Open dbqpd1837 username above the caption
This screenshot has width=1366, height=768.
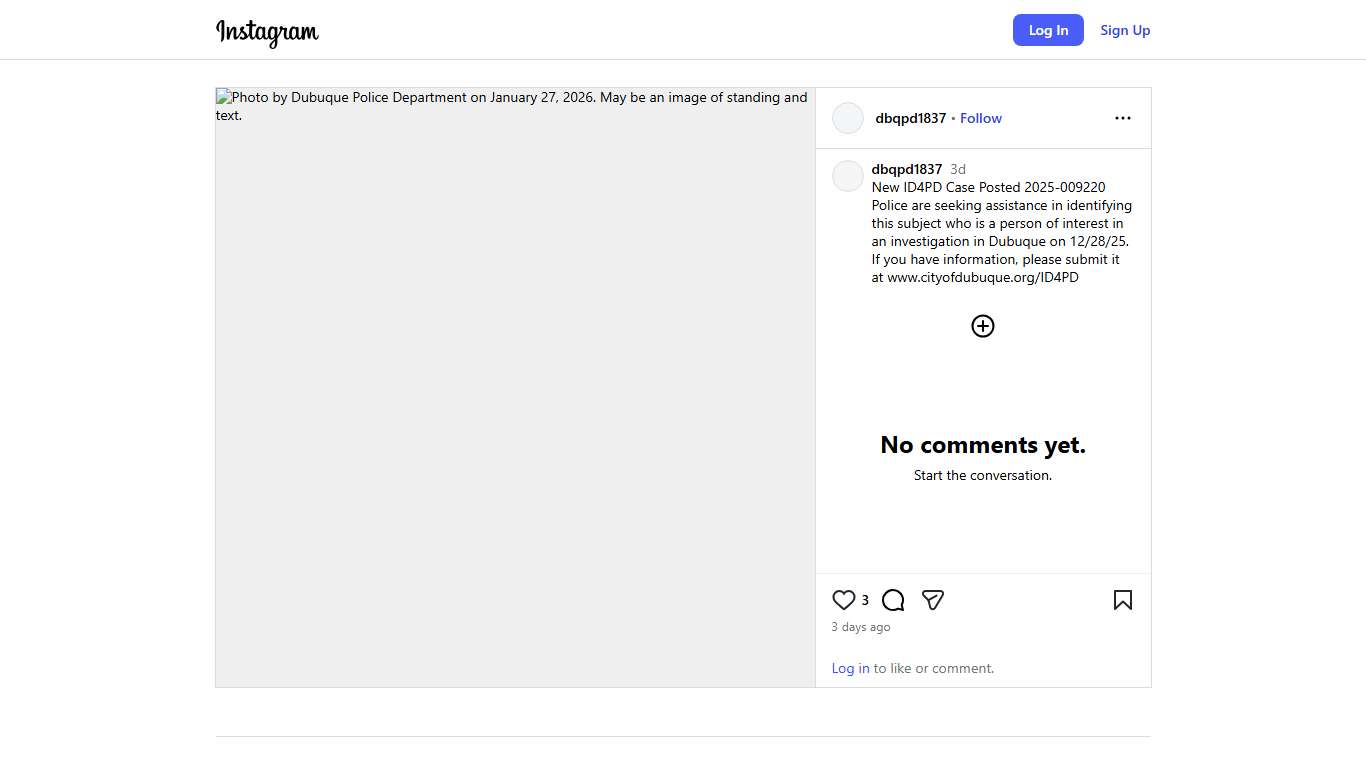click(x=906, y=169)
